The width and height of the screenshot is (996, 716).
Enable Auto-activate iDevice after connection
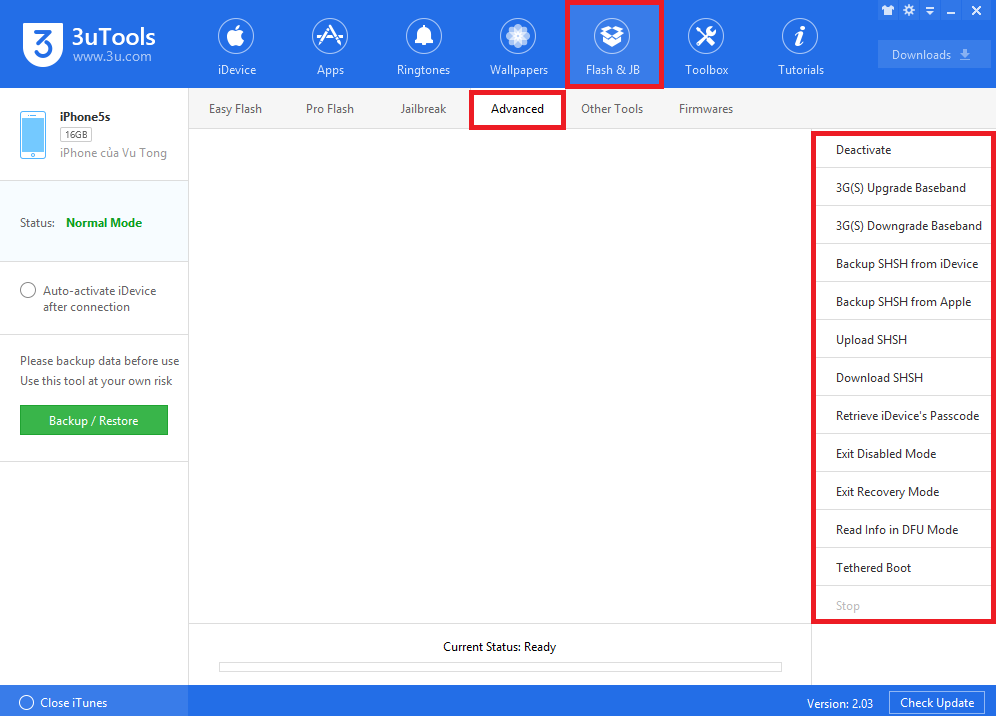28,290
